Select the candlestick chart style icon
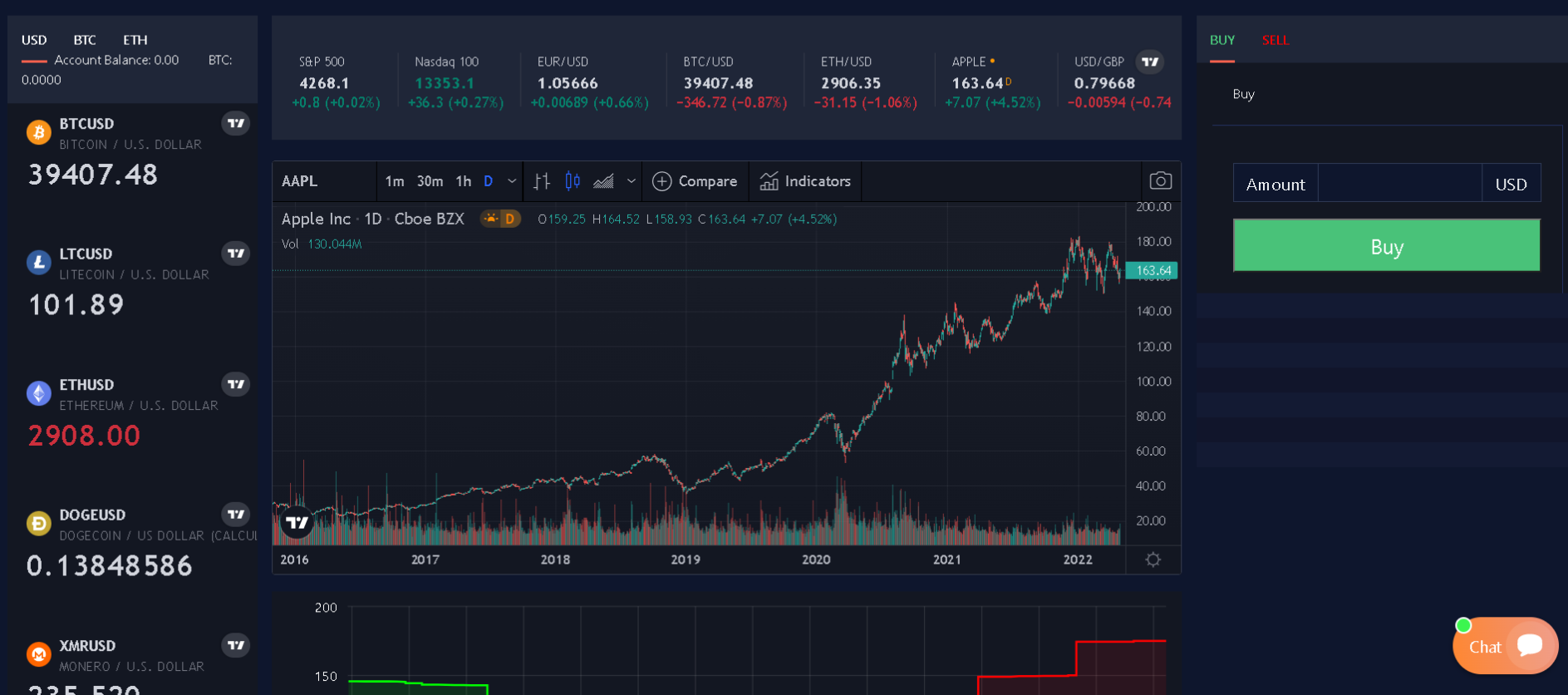The width and height of the screenshot is (1568, 695). pyautogui.click(x=573, y=181)
